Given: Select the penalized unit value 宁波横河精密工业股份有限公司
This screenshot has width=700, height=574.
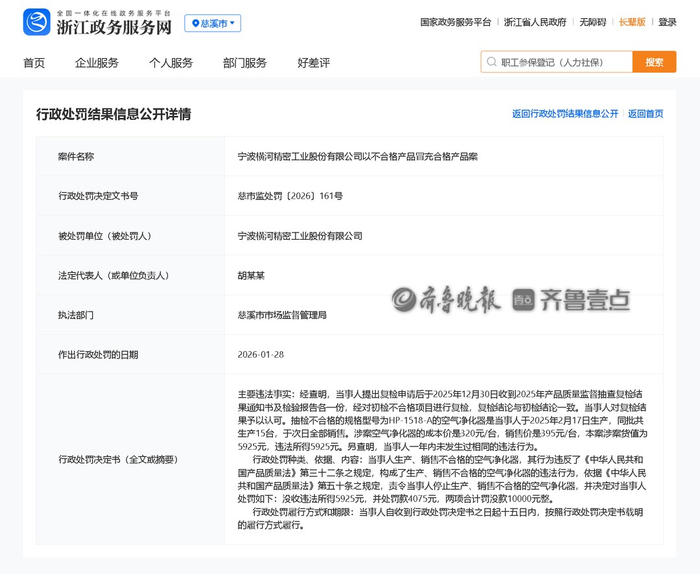Looking at the screenshot, I should click(x=300, y=236).
